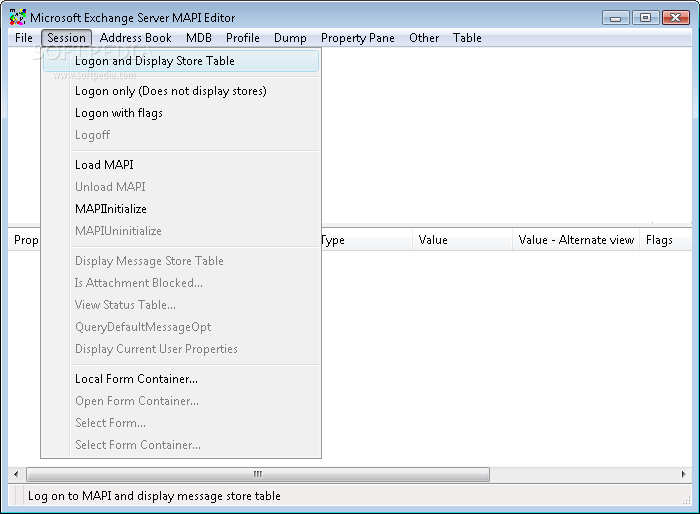Click Select Form Container... entry
Viewport: 700px width, 514px height.
click(x=181, y=445)
